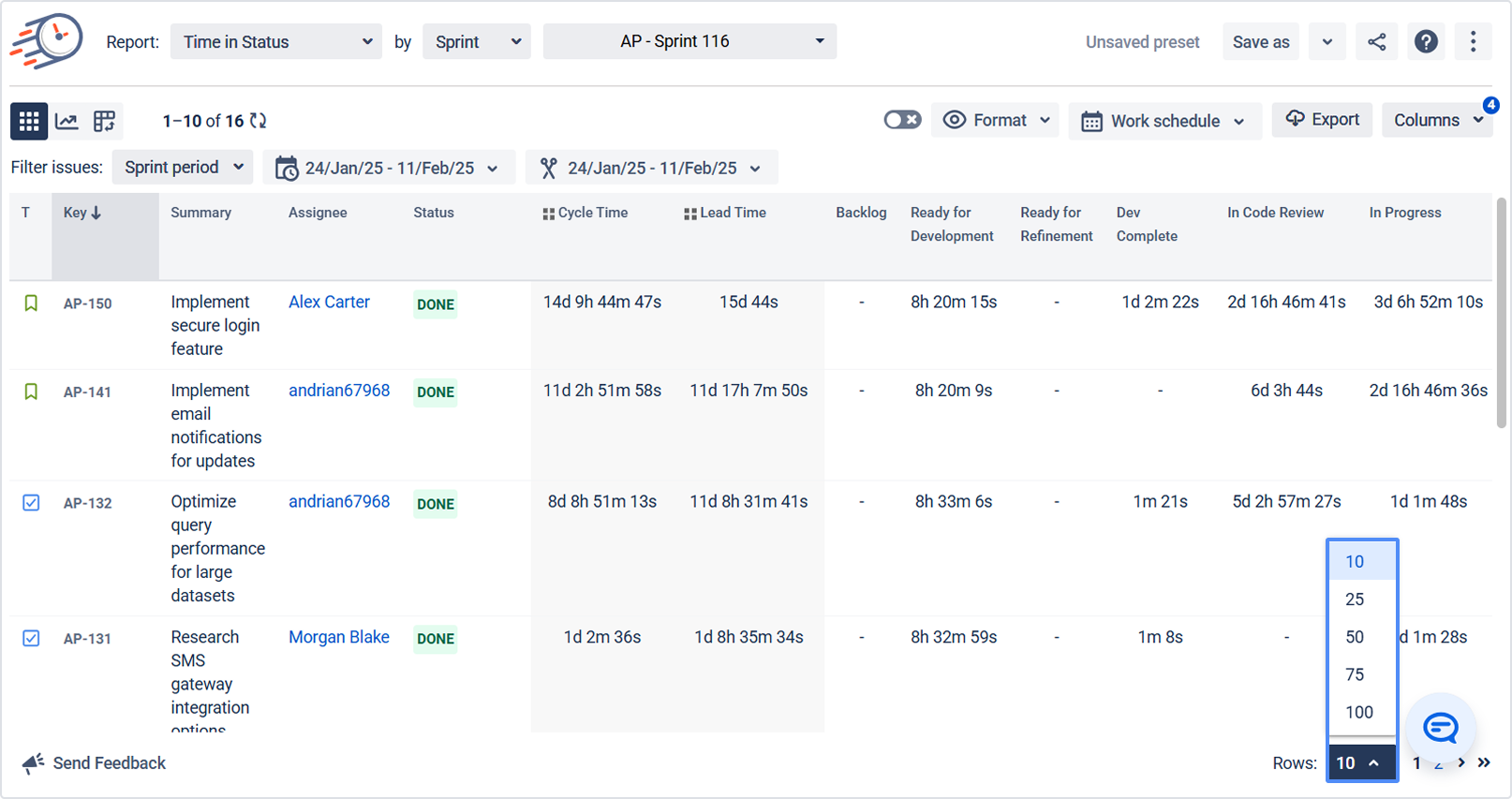Open the help question mark icon

point(1426,42)
